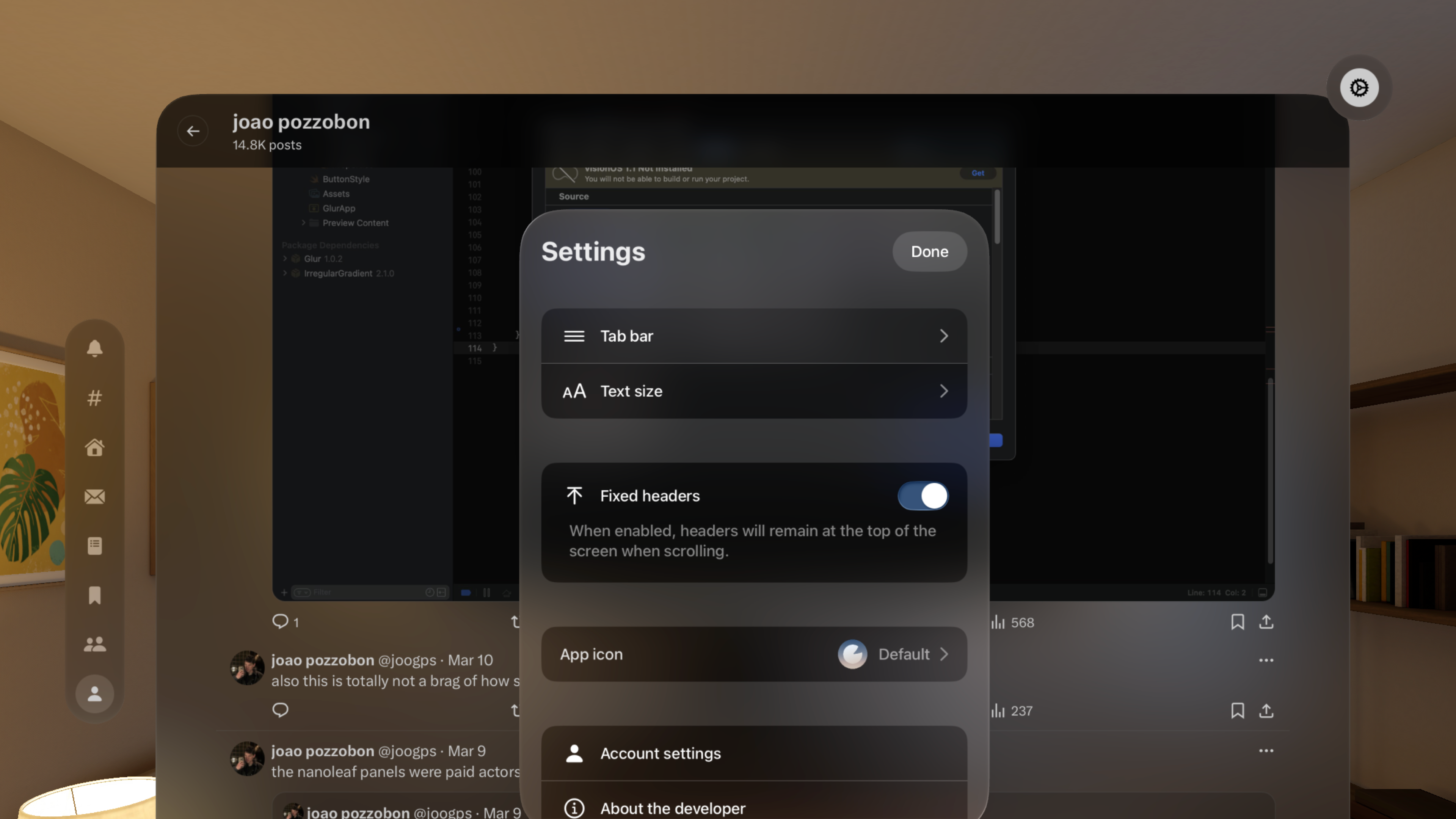Screen dimensions: 1456x819
Task: Open more options on Mar 10 post
Action: coord(1266,660)
